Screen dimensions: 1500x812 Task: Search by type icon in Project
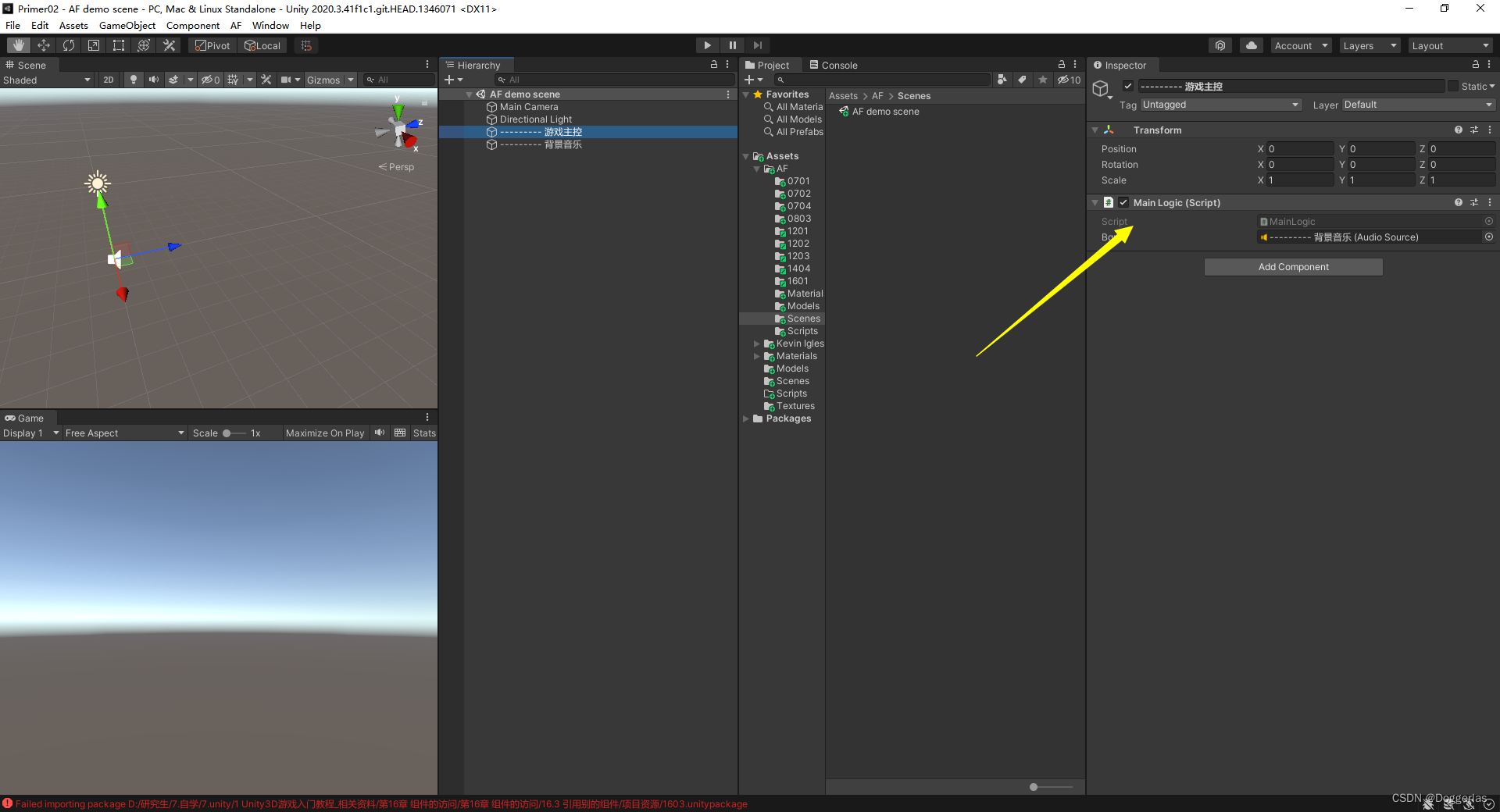click(1002, 80)
